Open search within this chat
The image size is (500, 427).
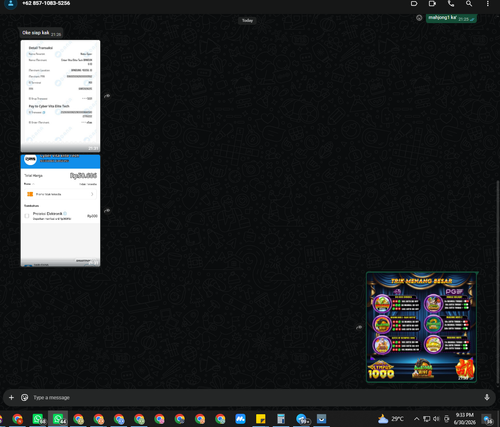pos(469,4)
